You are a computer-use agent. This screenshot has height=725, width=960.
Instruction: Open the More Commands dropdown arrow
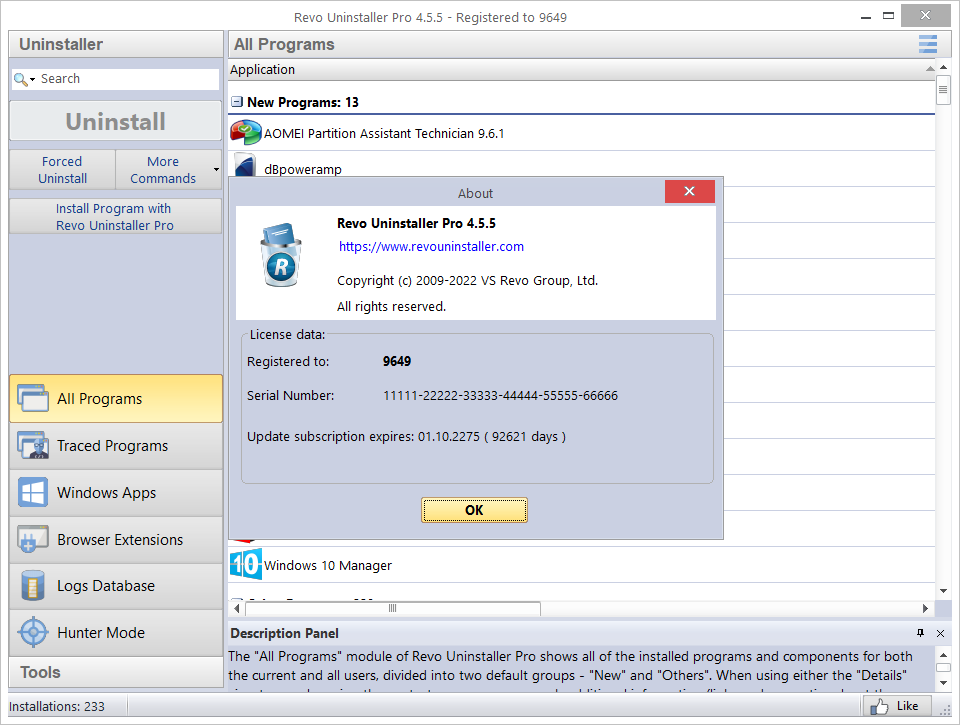(216, 170)
